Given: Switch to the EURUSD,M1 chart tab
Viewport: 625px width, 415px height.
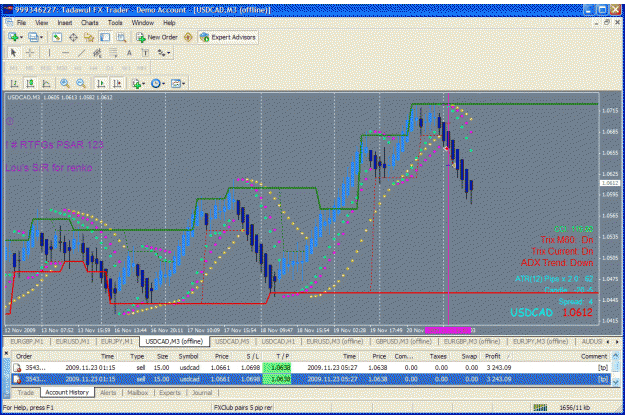Looking at the screenshot, I should coord(72,342).
